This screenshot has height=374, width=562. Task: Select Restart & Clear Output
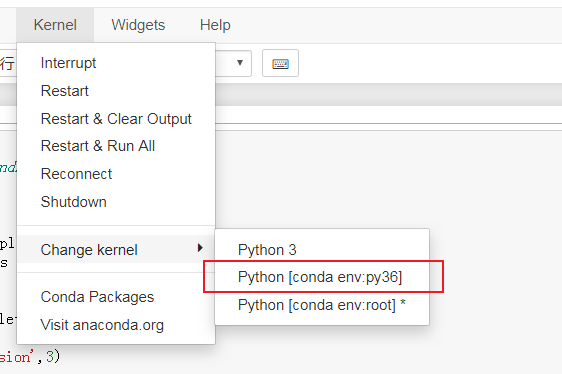click(116, 119)
